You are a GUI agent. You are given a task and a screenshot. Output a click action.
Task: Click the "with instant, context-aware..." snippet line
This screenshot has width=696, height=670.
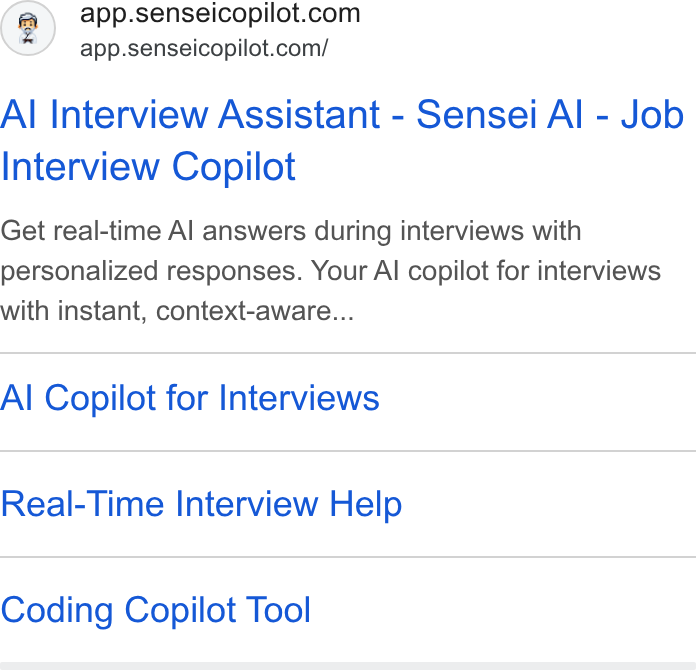pos(177,311)
